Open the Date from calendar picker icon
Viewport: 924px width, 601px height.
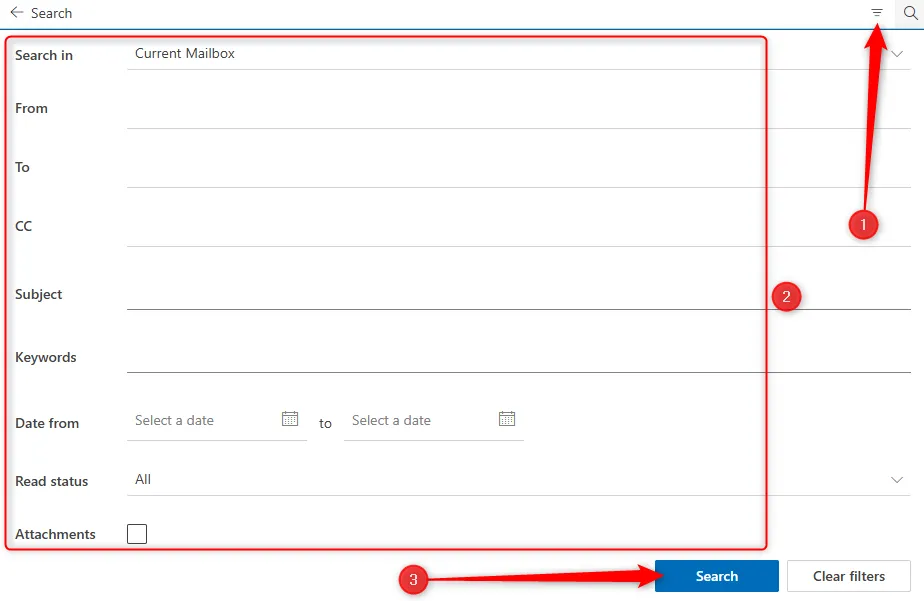[290, 419]
